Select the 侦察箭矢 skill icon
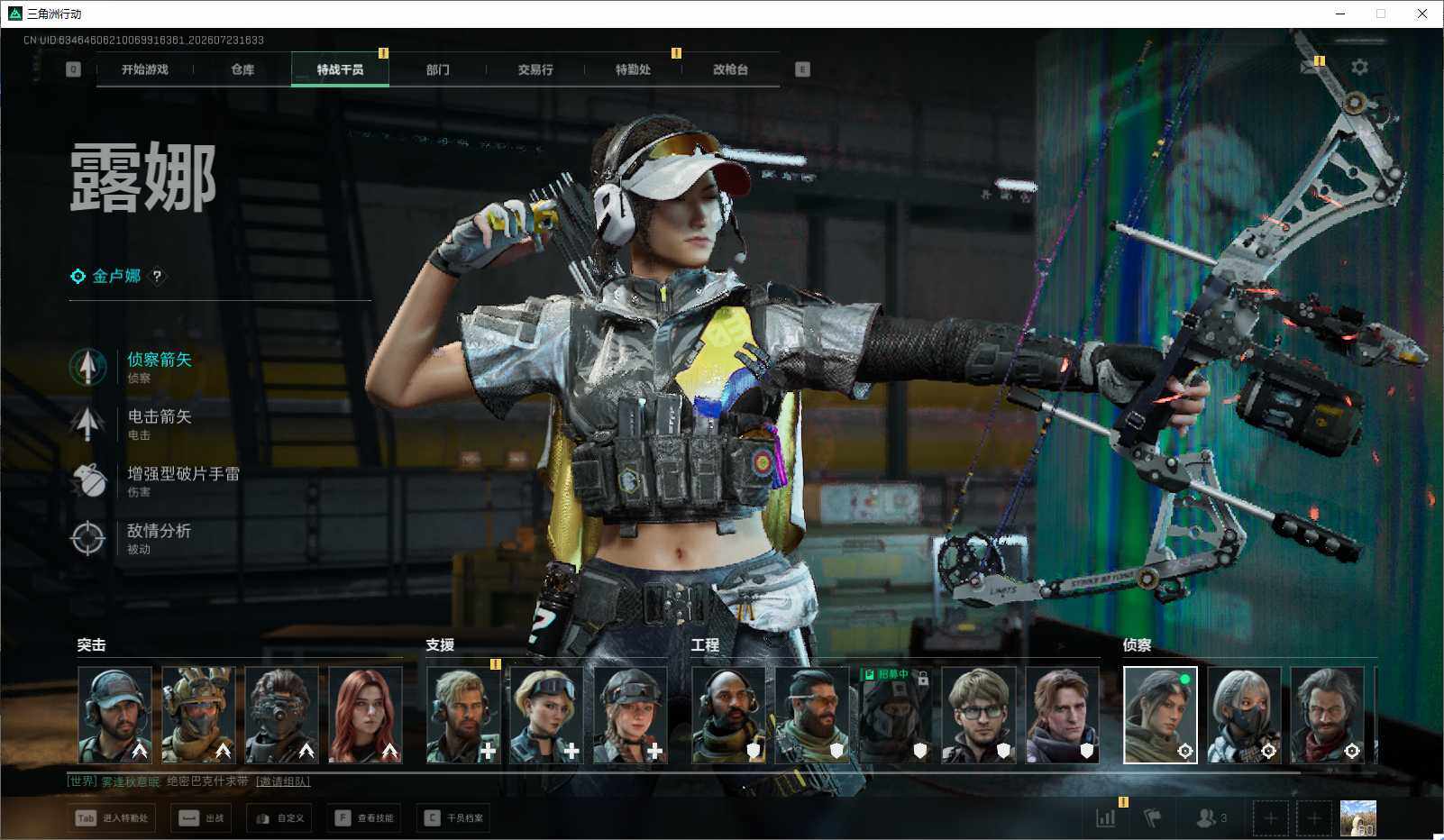 coord(87,367)
